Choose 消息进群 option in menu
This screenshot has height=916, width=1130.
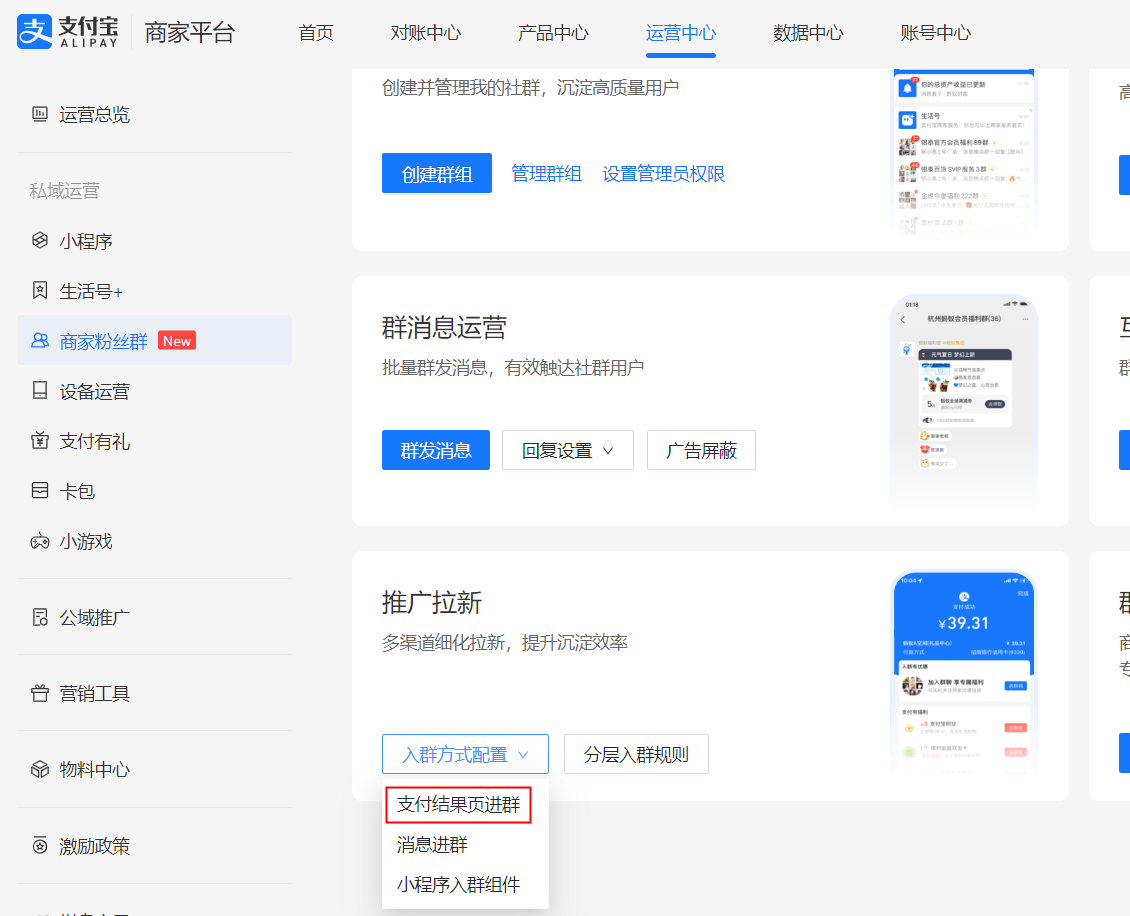[x=432, y=845]
